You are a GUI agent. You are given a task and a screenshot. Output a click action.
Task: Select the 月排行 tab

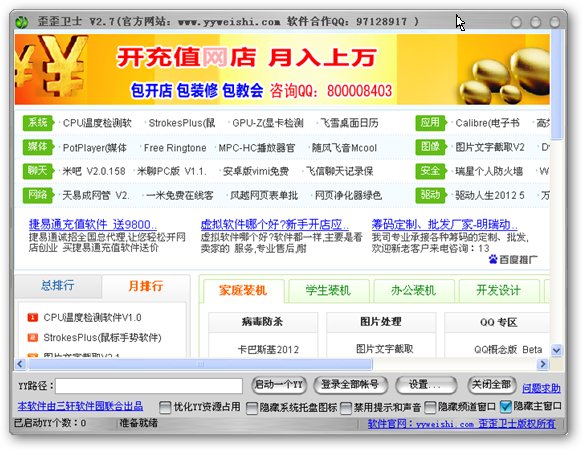tap(146, 286)
